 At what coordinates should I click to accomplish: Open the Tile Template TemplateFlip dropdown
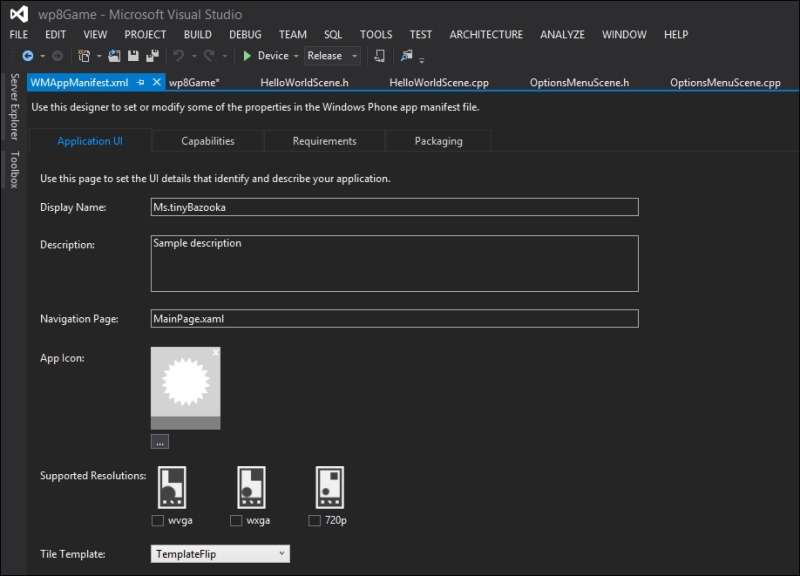click(x=220, y=554)
